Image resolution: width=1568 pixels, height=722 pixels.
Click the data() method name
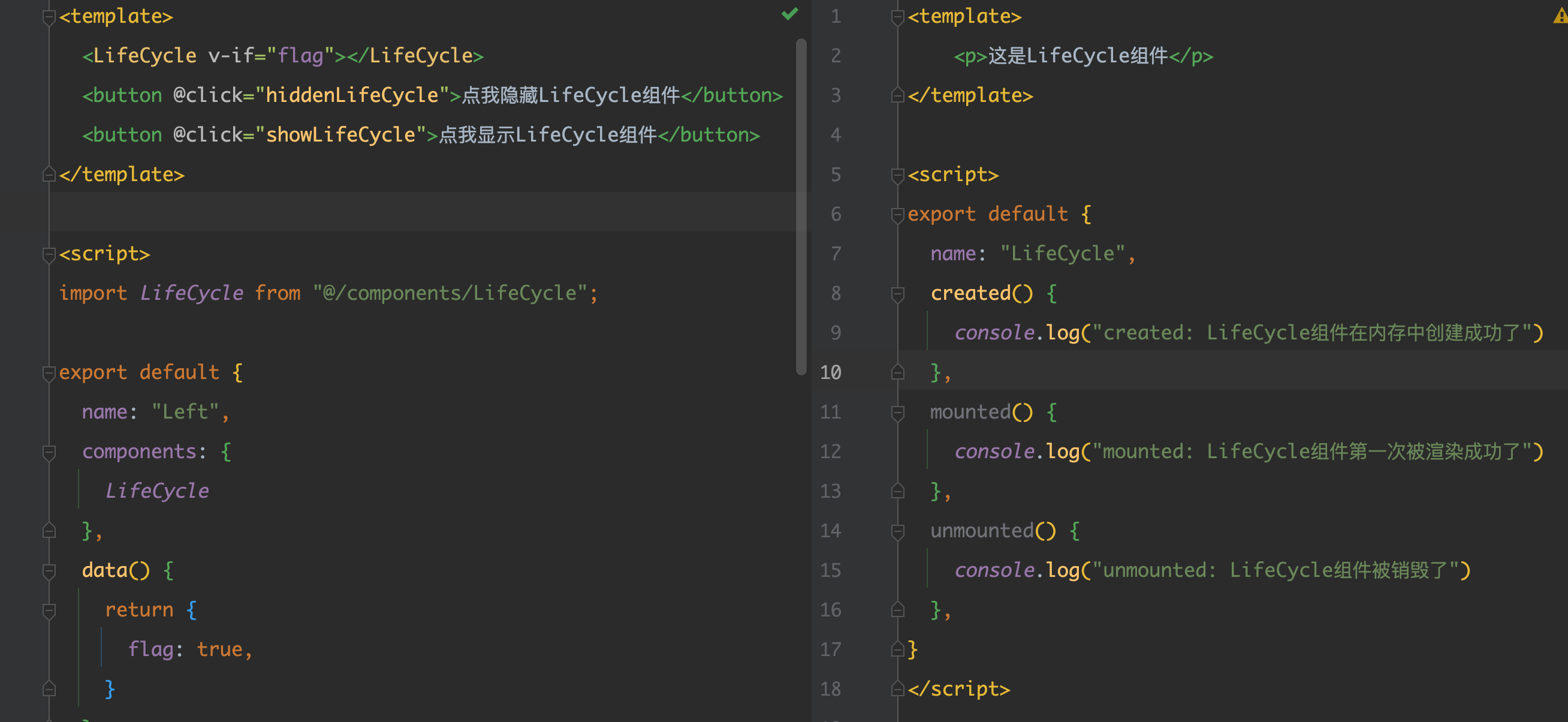pyautogui.click(x=105, y=570)
